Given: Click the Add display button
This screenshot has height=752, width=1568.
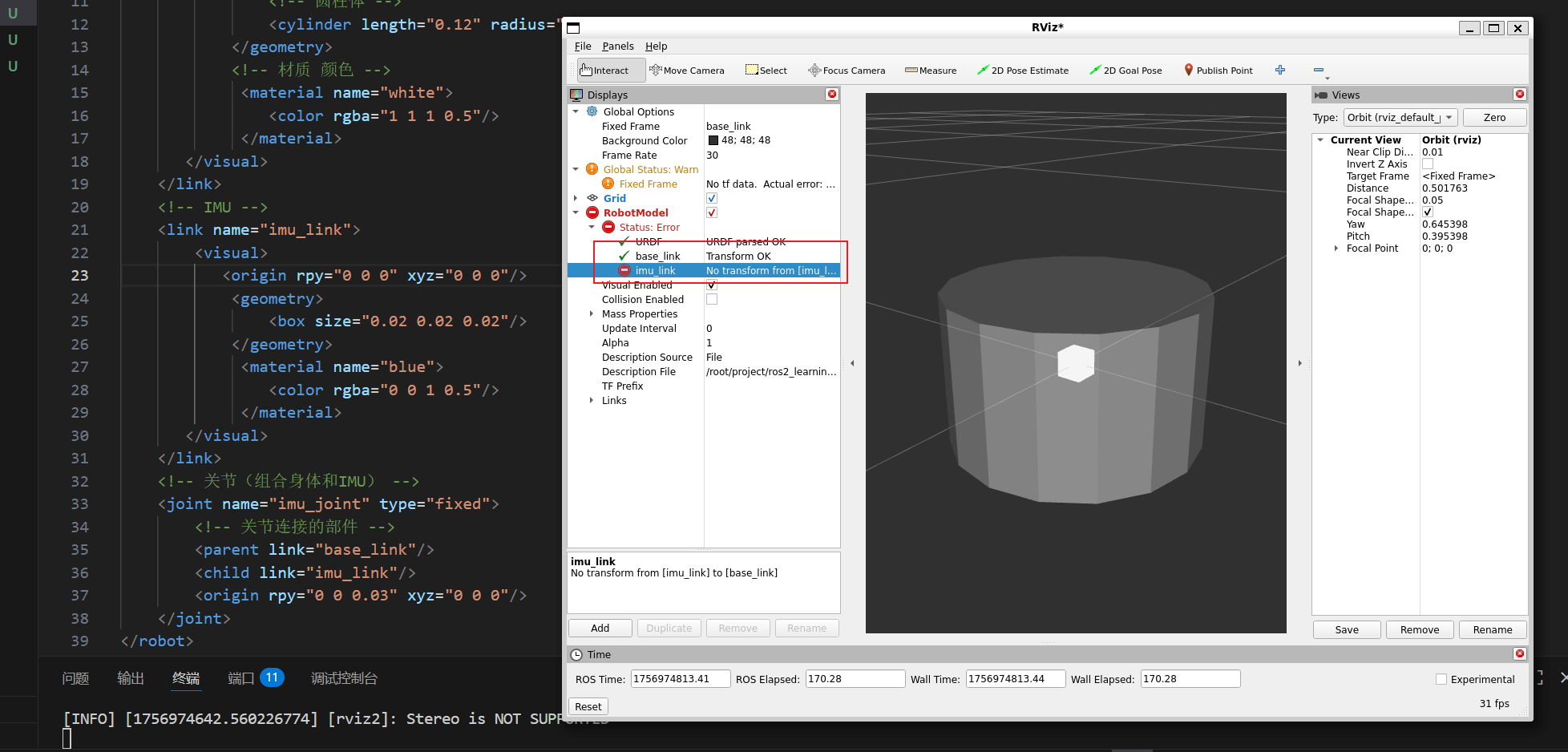Looking at the screenshot, I should [600, 629].
